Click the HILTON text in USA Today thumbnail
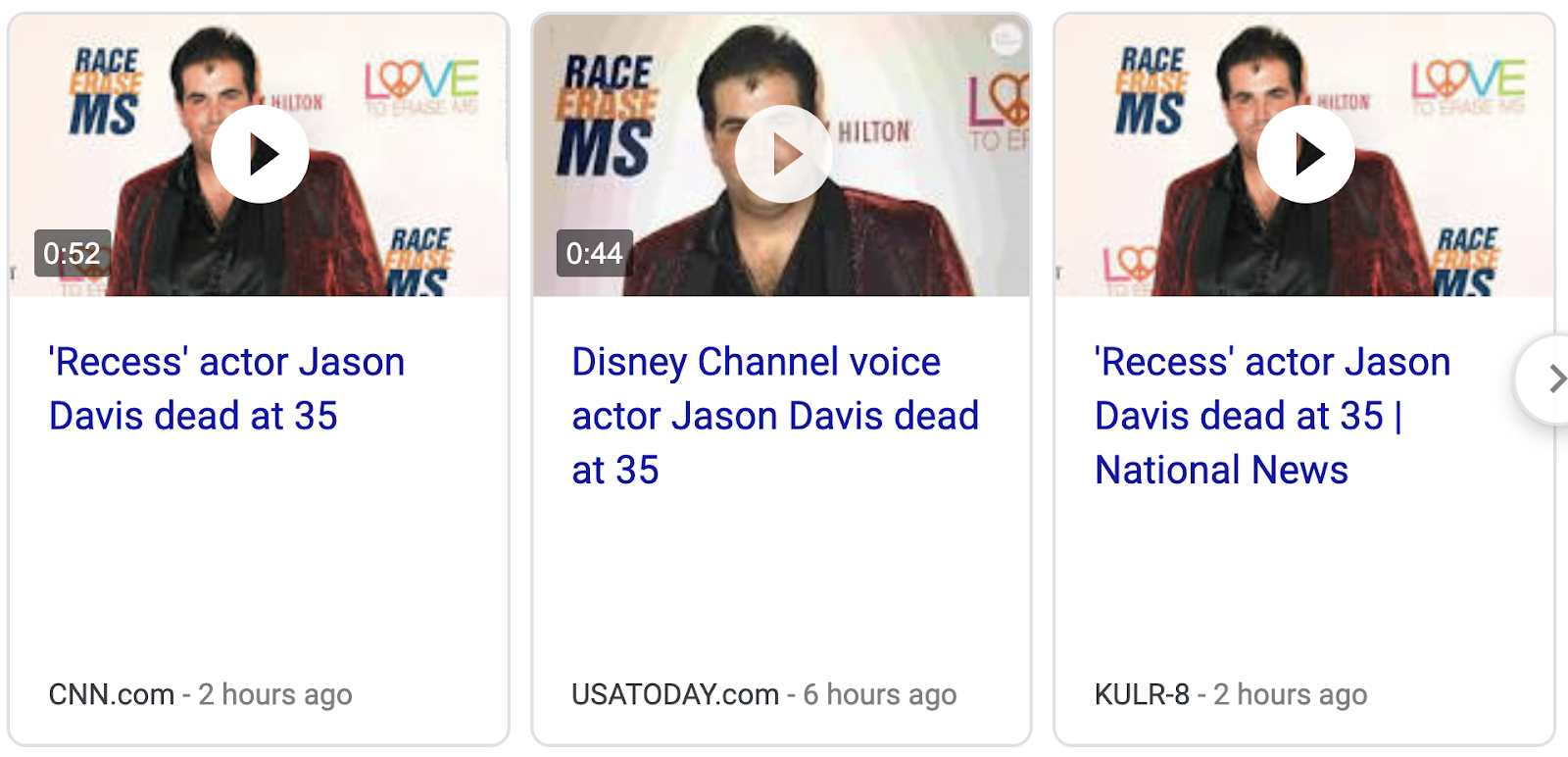This screenshot has height=757, width=1568. click(874, 131)
